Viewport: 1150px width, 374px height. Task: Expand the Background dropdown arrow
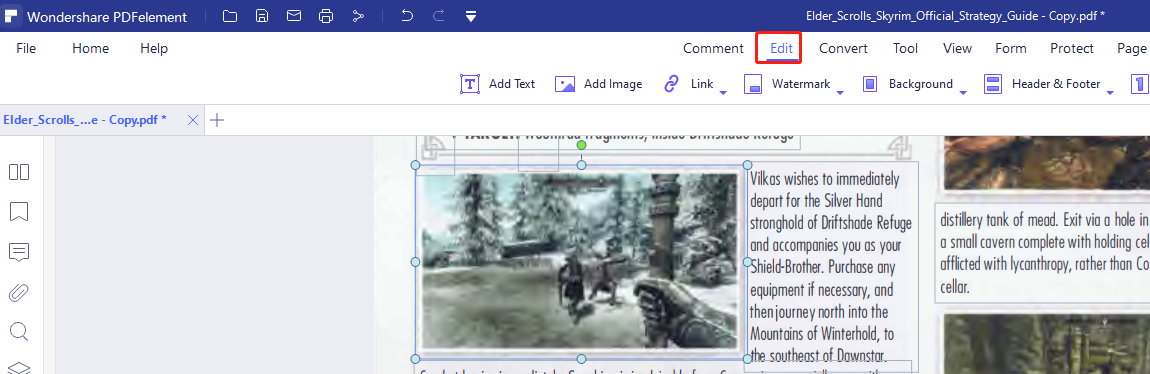(x=963, y=92)
